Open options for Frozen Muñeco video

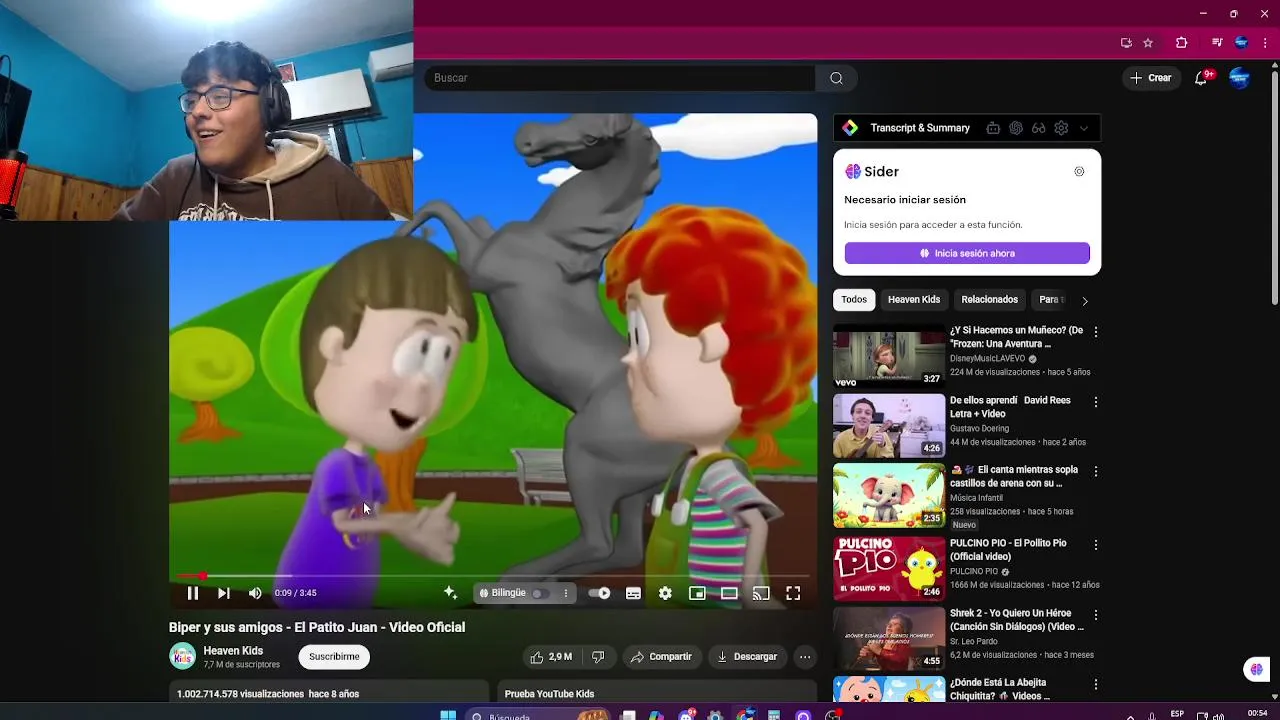[1095, 332]
